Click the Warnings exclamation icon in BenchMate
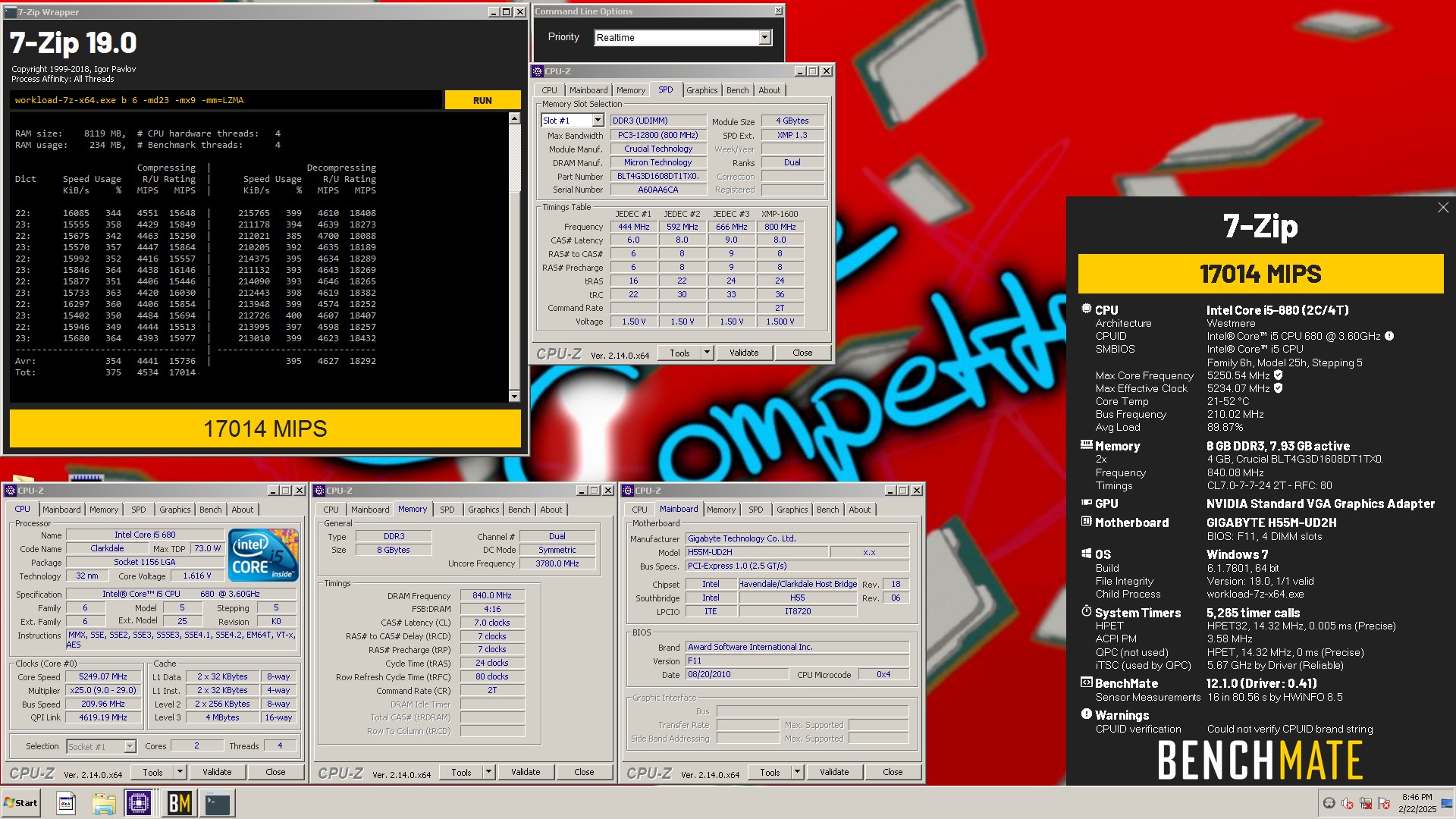This screenshot has height=819, width=1456. [1086, 714]
